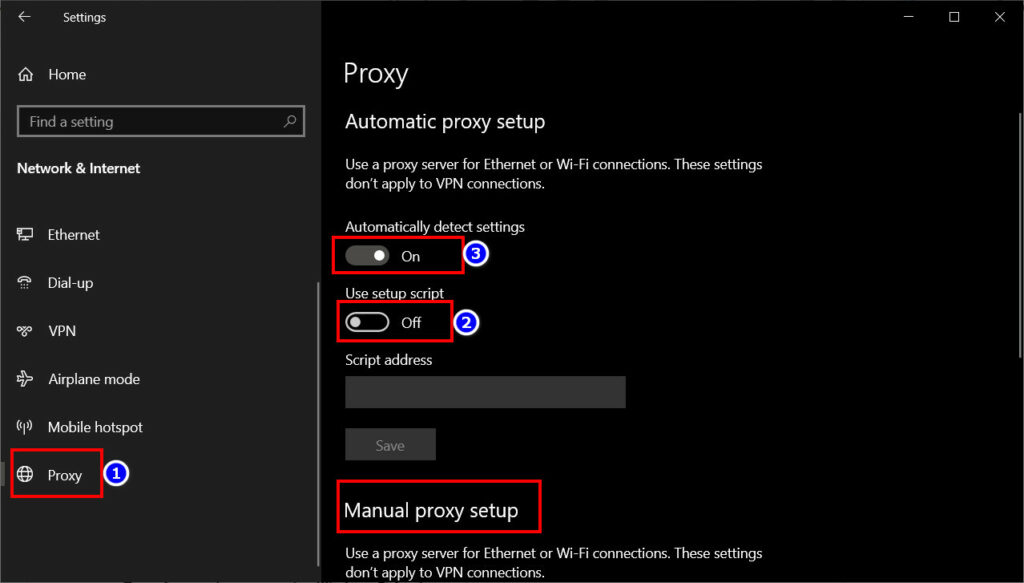Enable the Use setup script toggle
This screenshot has width=1024, height=583.
(366, 322)
